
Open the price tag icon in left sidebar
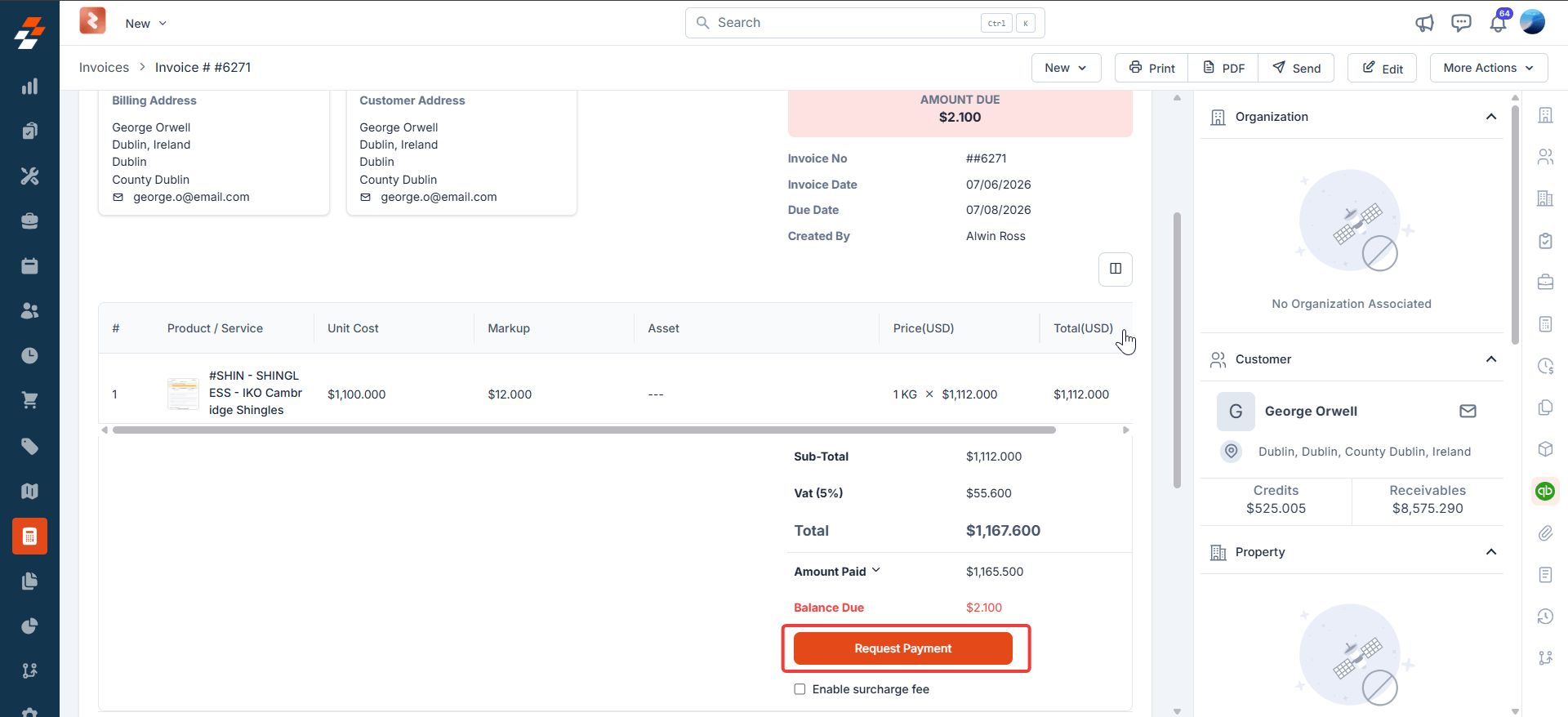coord(29,446)
